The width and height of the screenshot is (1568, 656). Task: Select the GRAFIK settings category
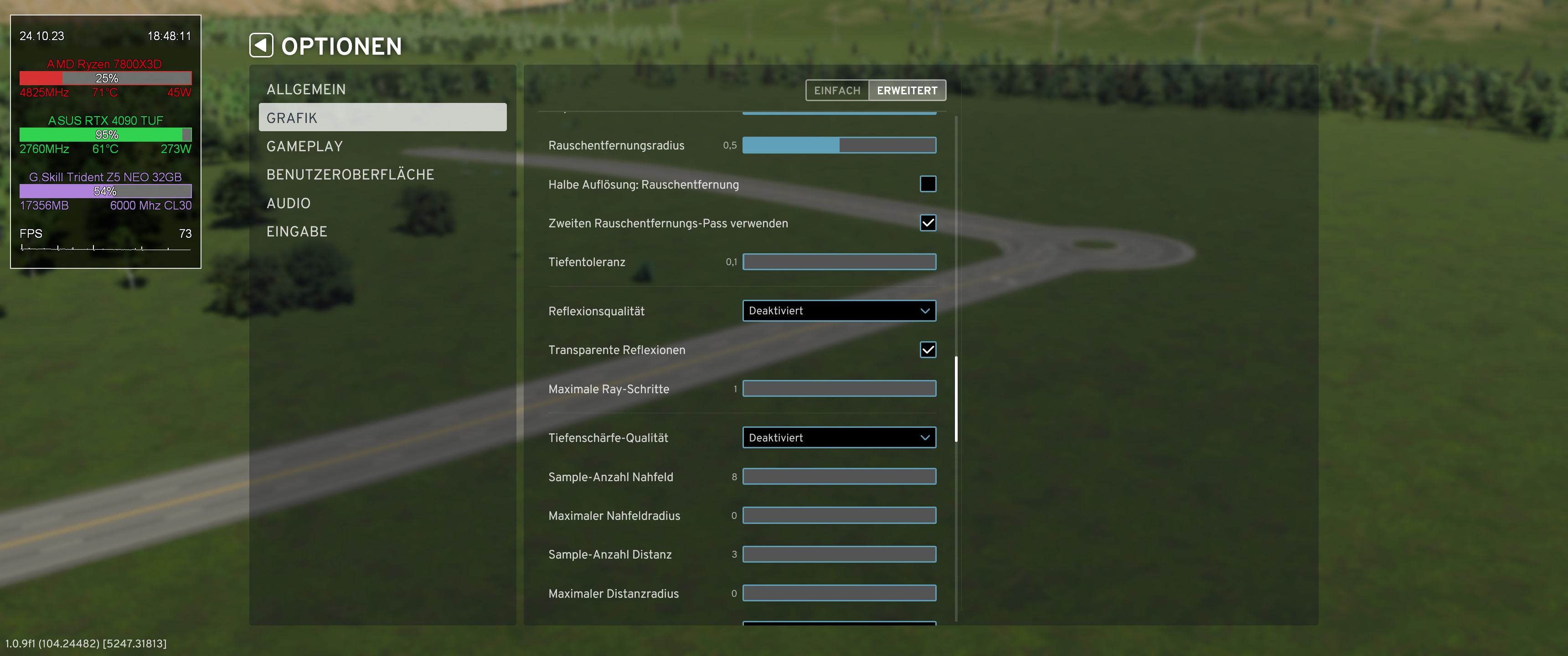(x=382, y=118)
